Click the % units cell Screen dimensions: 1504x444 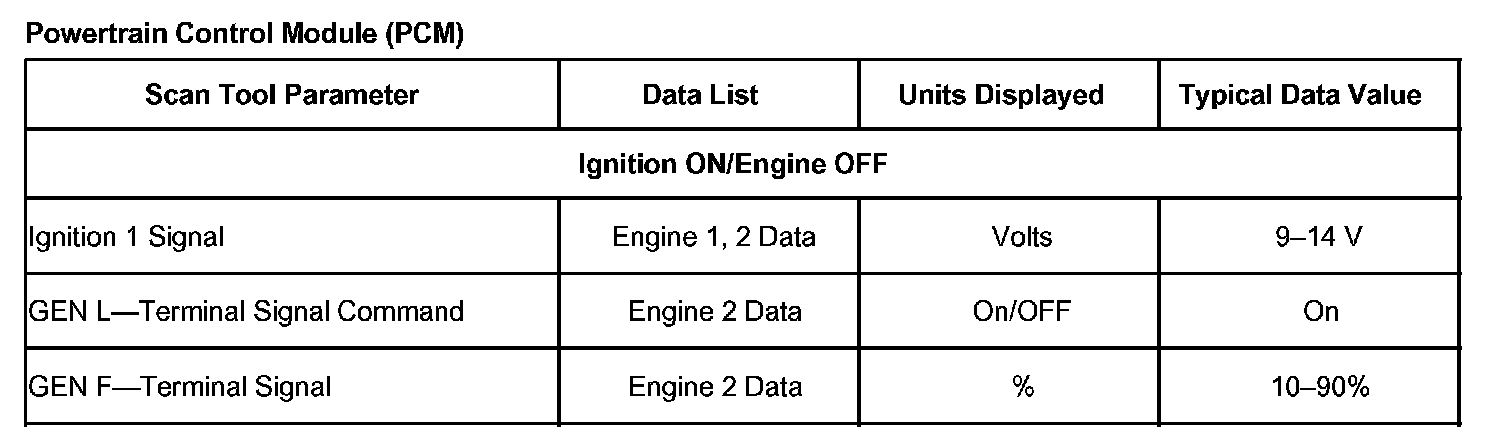tap(1022, 386)
